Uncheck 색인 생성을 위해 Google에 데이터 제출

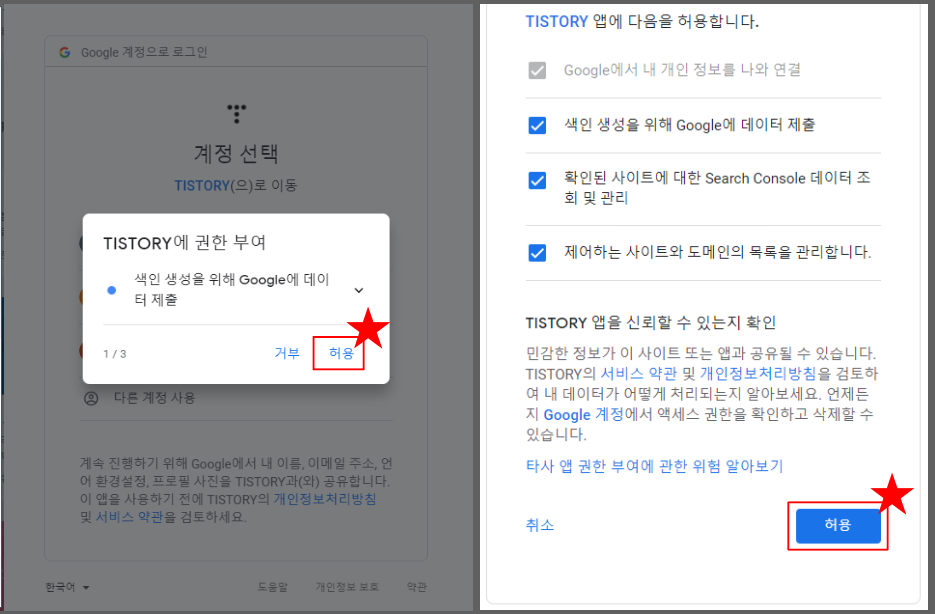pos(537,125)
